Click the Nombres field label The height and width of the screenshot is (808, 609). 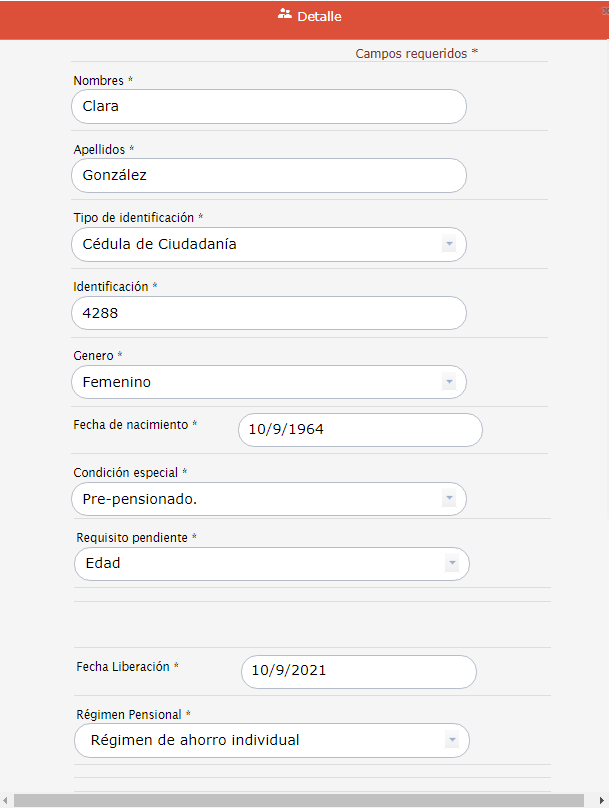[x=103, y=80]
